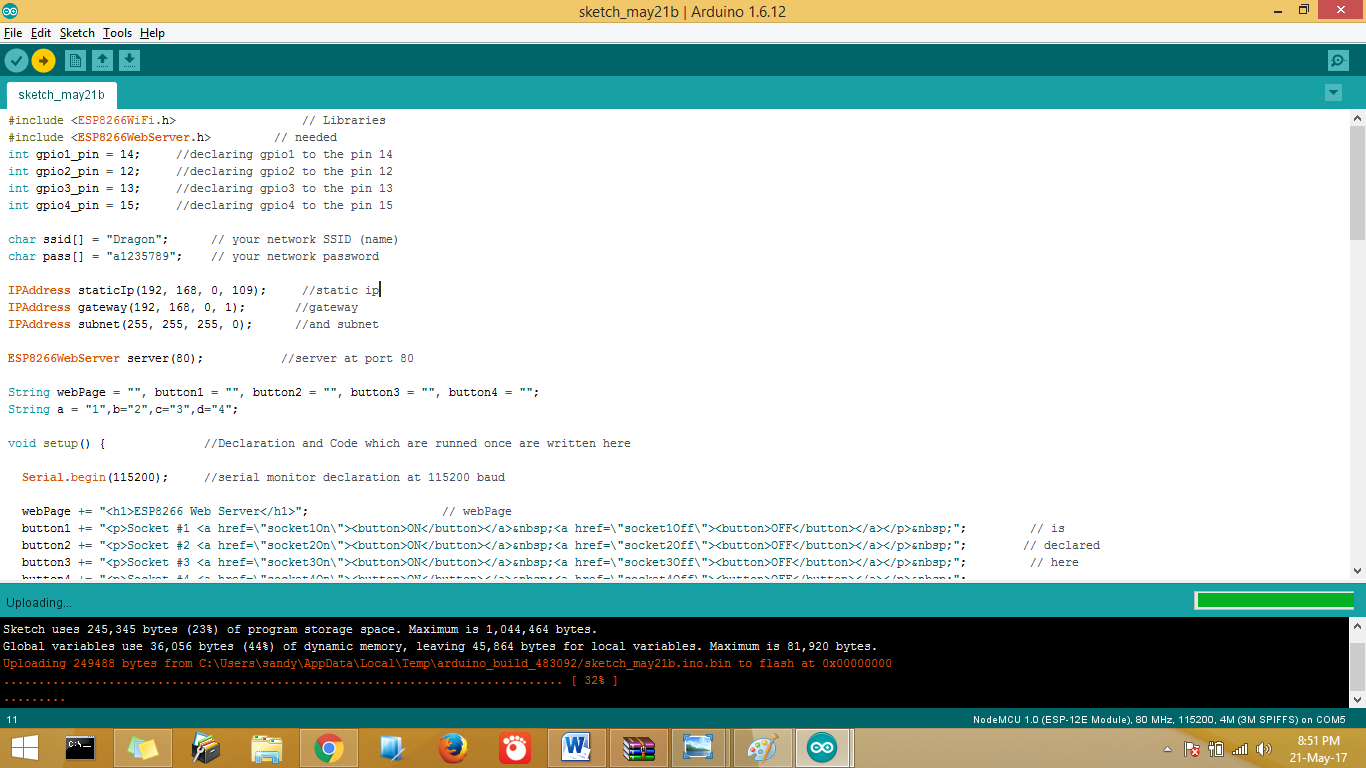
Task: Open Sticky Notes from the taskbar
Action: (x=143, y=748)
